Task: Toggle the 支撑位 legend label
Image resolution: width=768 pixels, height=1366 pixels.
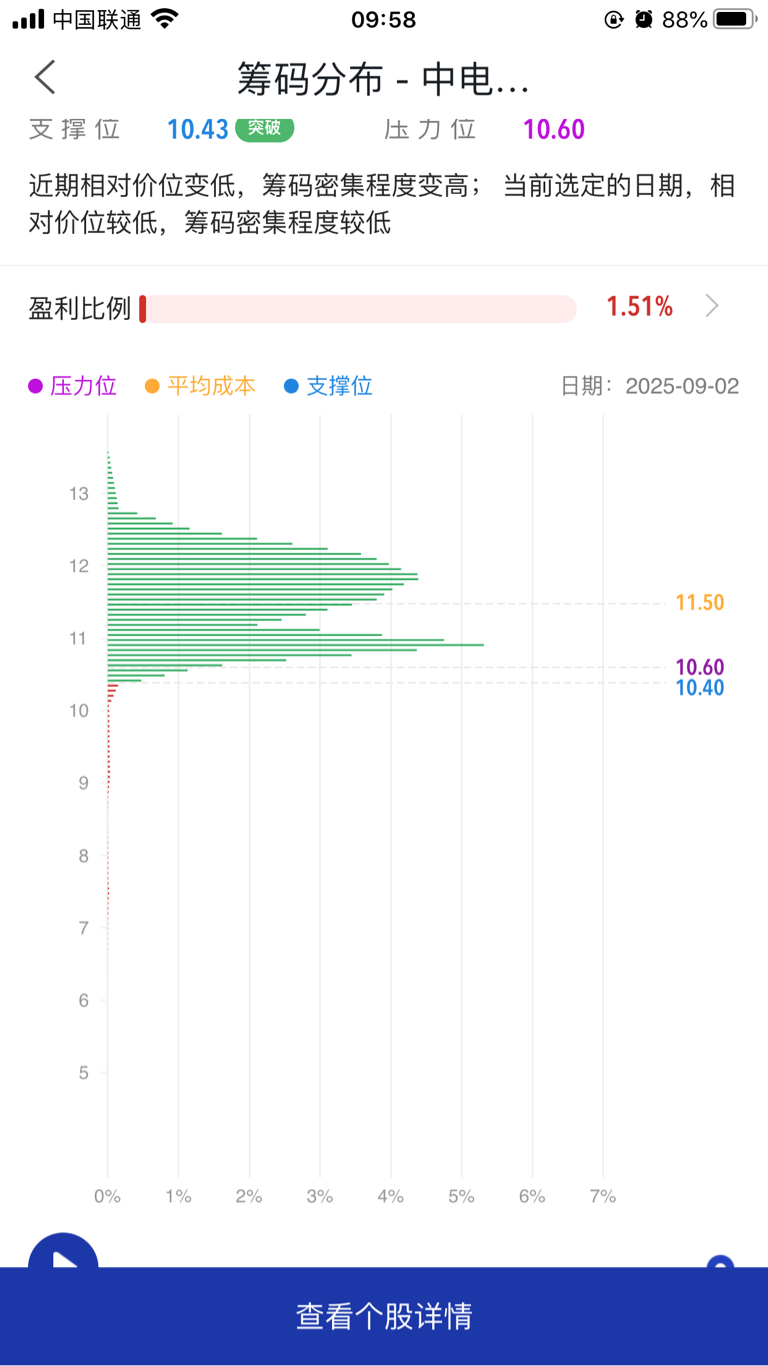Action: tap(339, 386)
